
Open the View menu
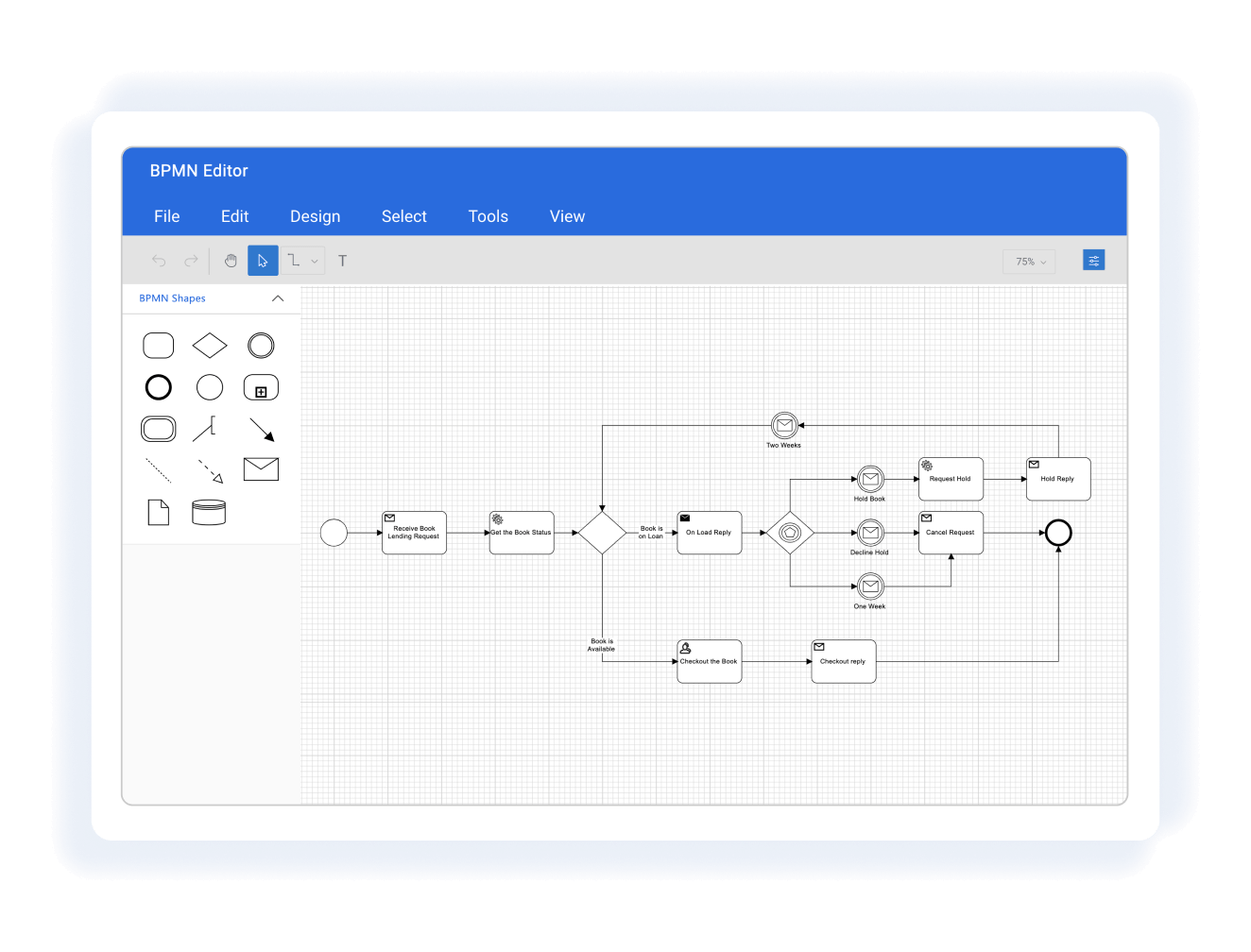[x=568, y=216]
